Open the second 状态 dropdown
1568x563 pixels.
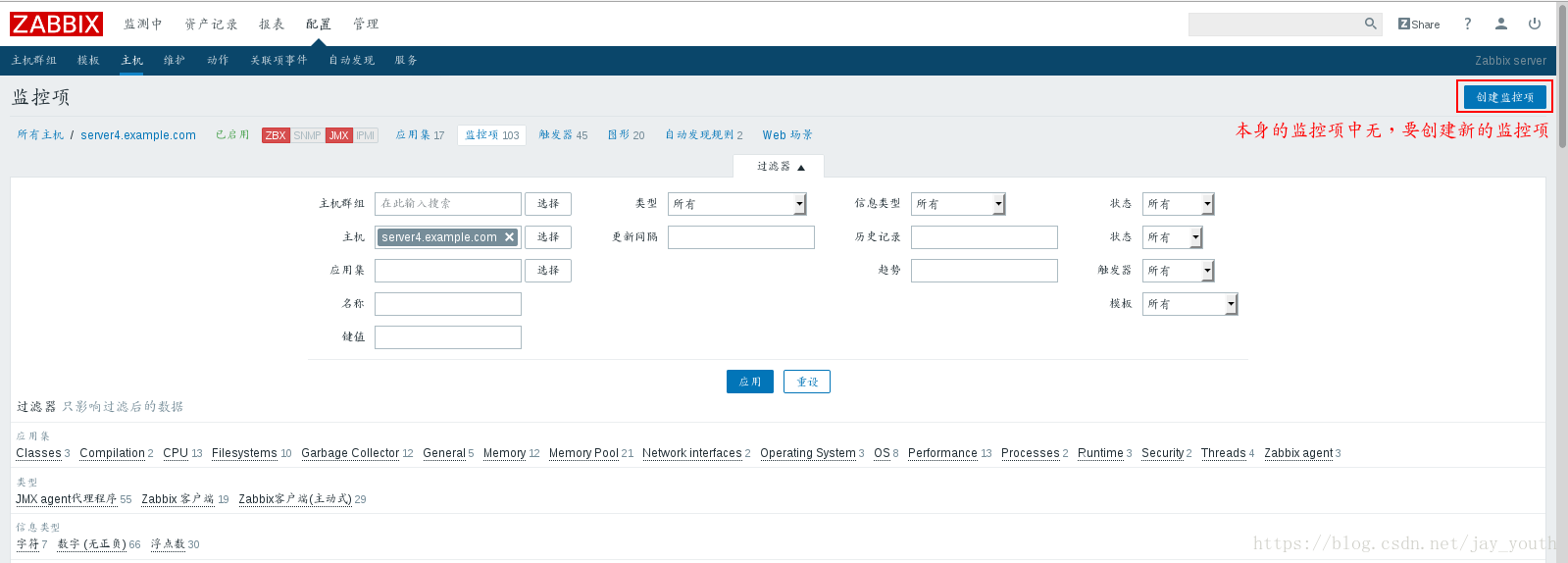point(1173,237)
